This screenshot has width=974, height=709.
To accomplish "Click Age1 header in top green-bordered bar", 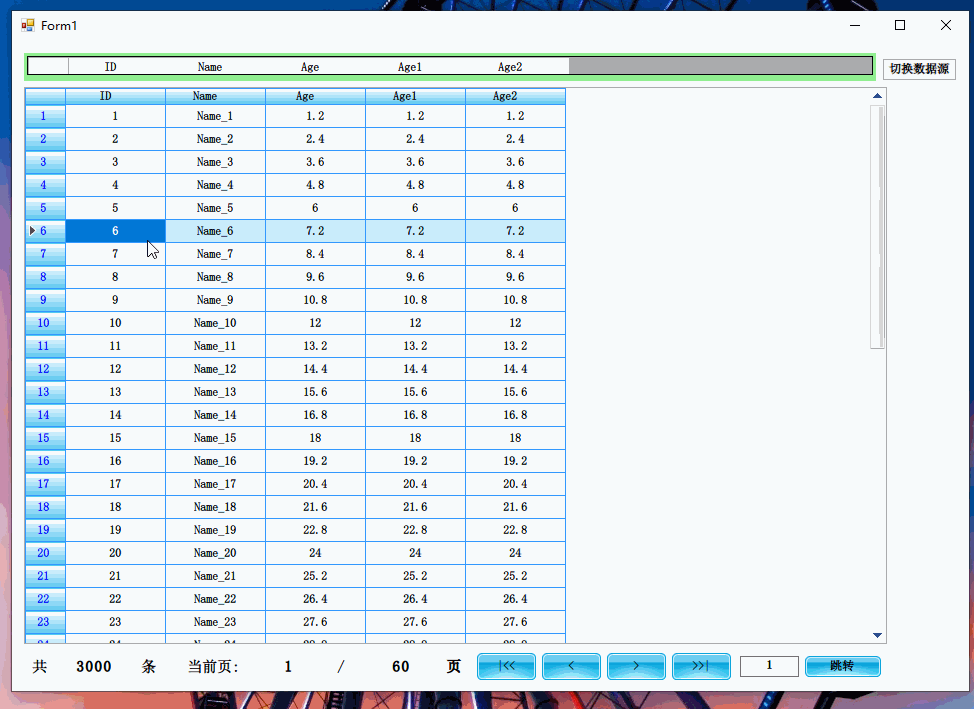I will coord(410,66).
